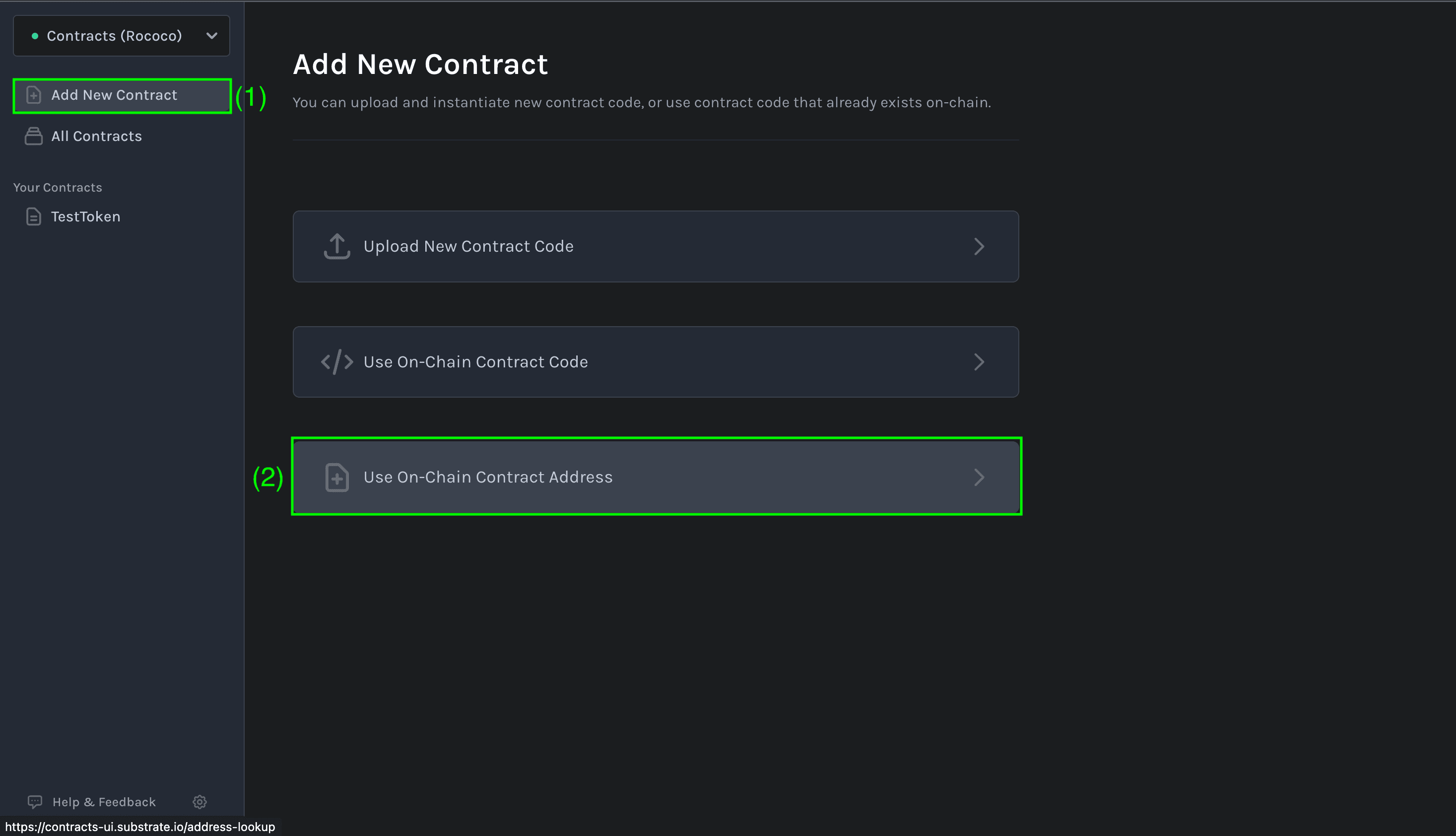Screen dimensions: 1456x836
Task: Click the chevron on Upload New Contract Code row
Action: point(979,246)
